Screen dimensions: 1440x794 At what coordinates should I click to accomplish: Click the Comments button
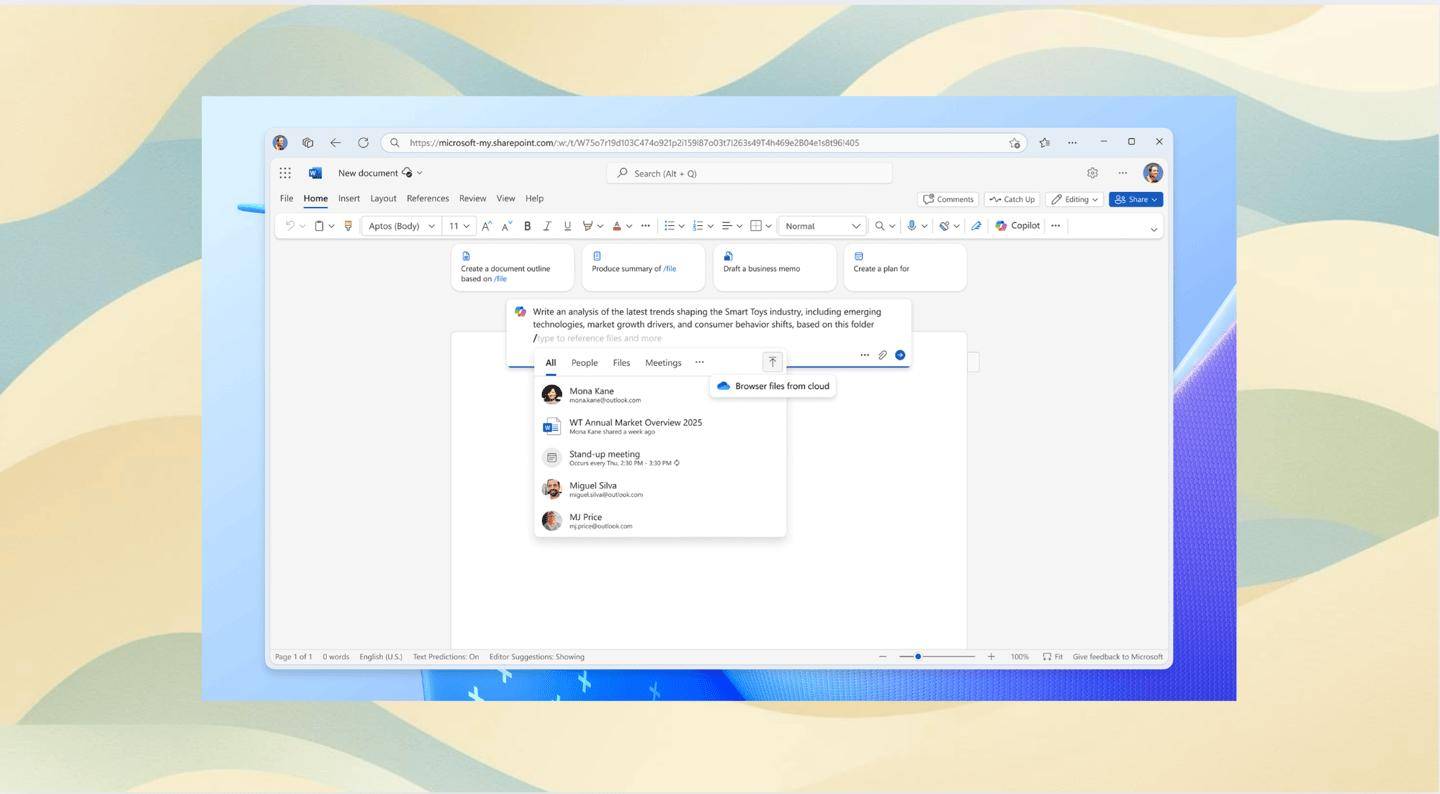[947, 199]
